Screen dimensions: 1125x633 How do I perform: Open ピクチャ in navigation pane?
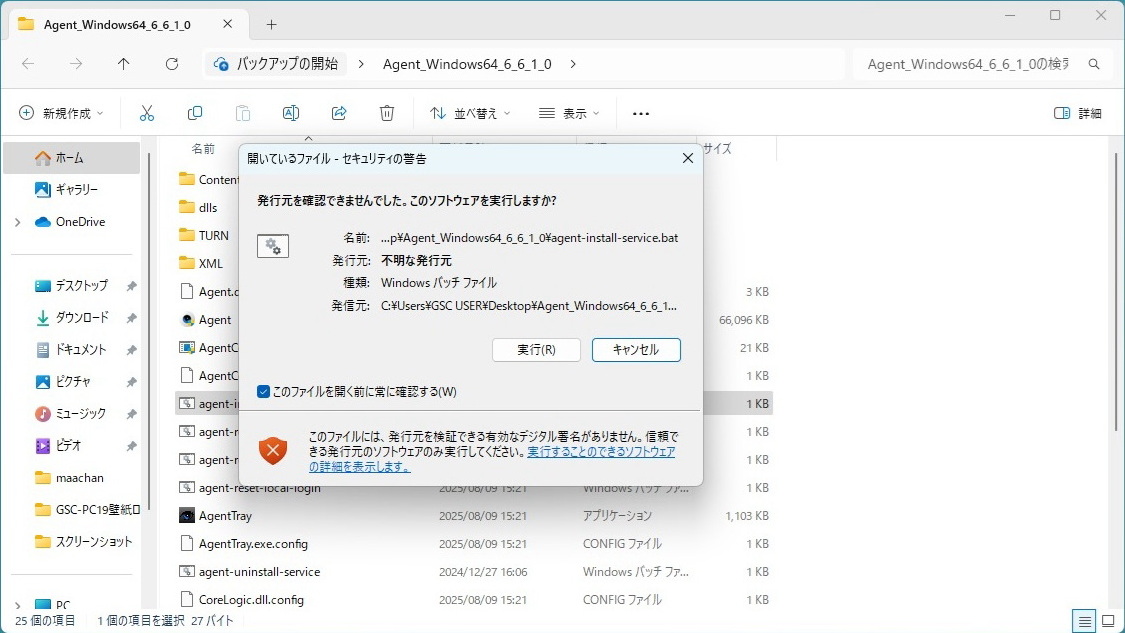(72, 381)
